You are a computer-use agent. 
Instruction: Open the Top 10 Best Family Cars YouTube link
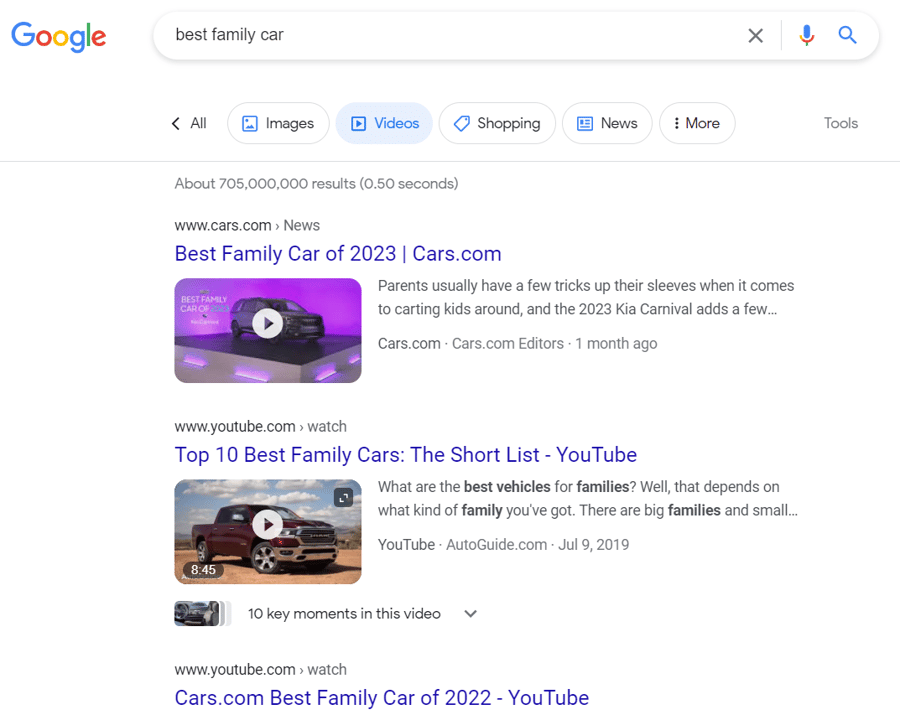tap(406, 455)
